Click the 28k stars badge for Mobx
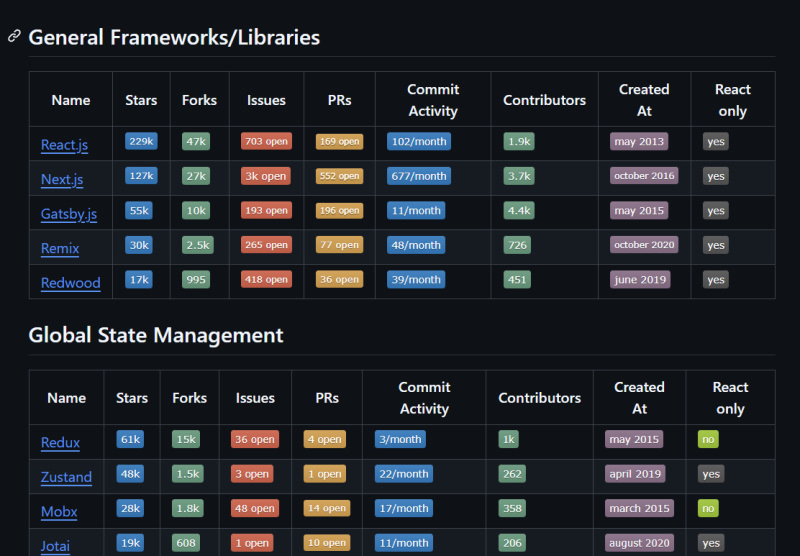800x556 pixels. [x=130, y=509]
